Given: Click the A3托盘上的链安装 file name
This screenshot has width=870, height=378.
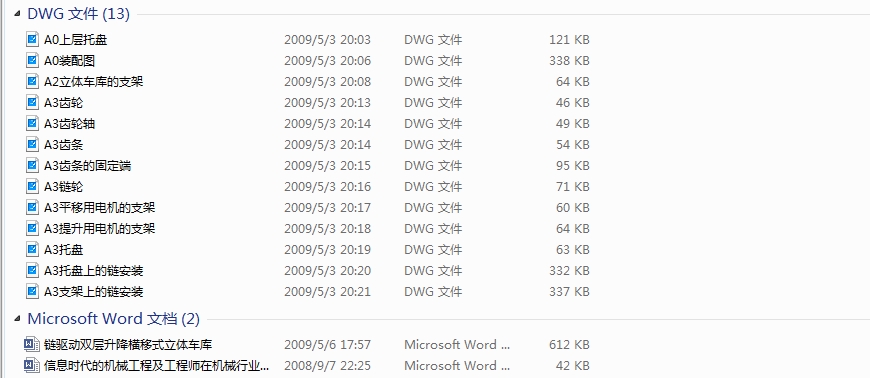Looking at the screenshot, I should (94, 271).
